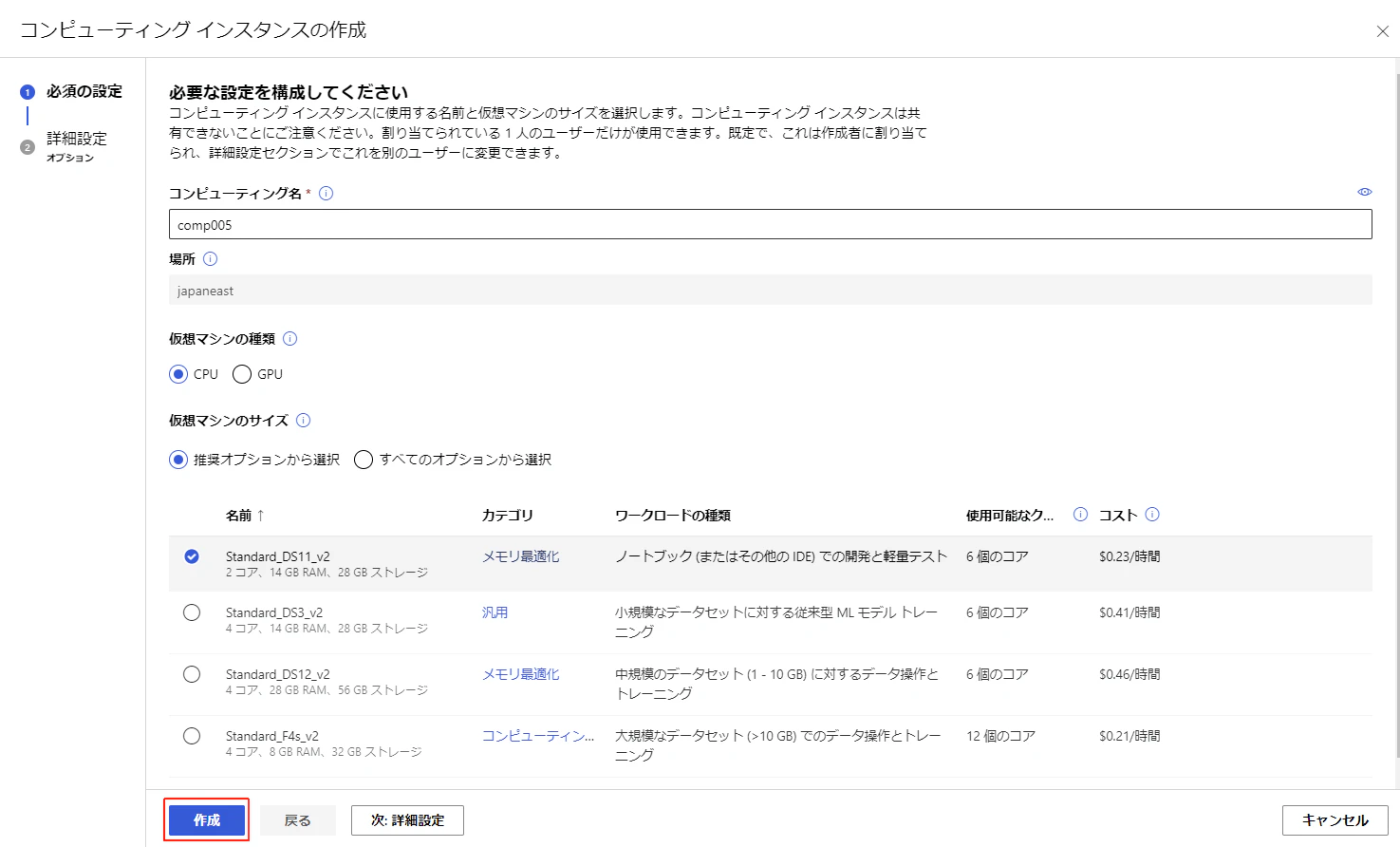
Task: Sort by the 名前 arrow icon
Action: pyautogui.click(x=261, y=515)
